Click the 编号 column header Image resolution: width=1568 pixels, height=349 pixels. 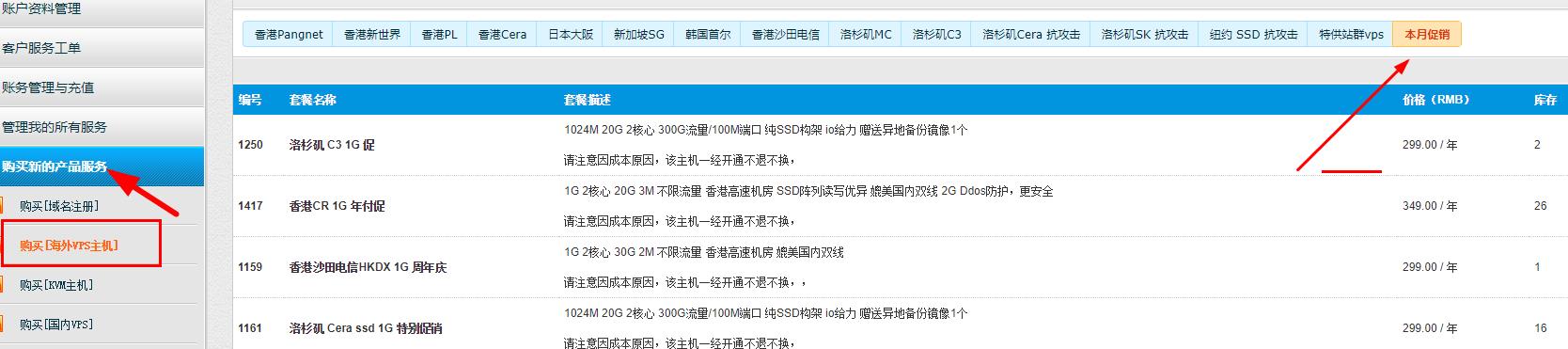[x=249, y=100]
